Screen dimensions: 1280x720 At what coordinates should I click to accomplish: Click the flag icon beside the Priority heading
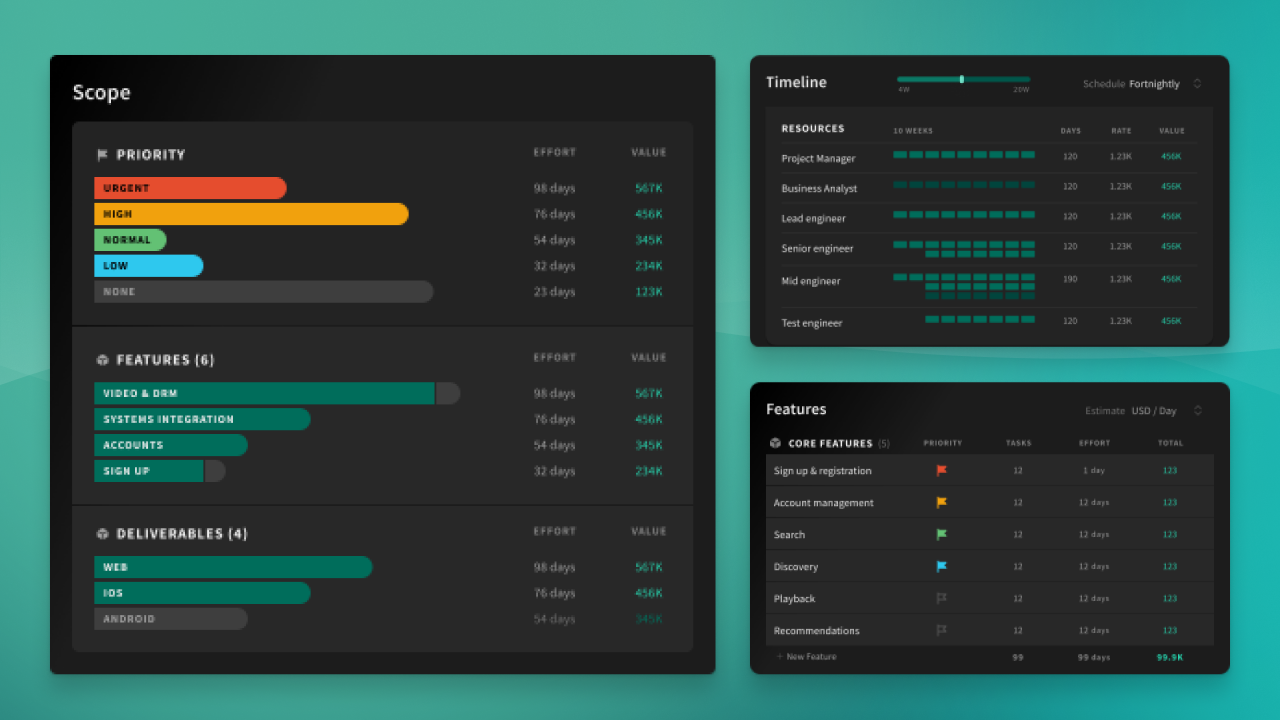pyautogui.click(x=102, y=155)
